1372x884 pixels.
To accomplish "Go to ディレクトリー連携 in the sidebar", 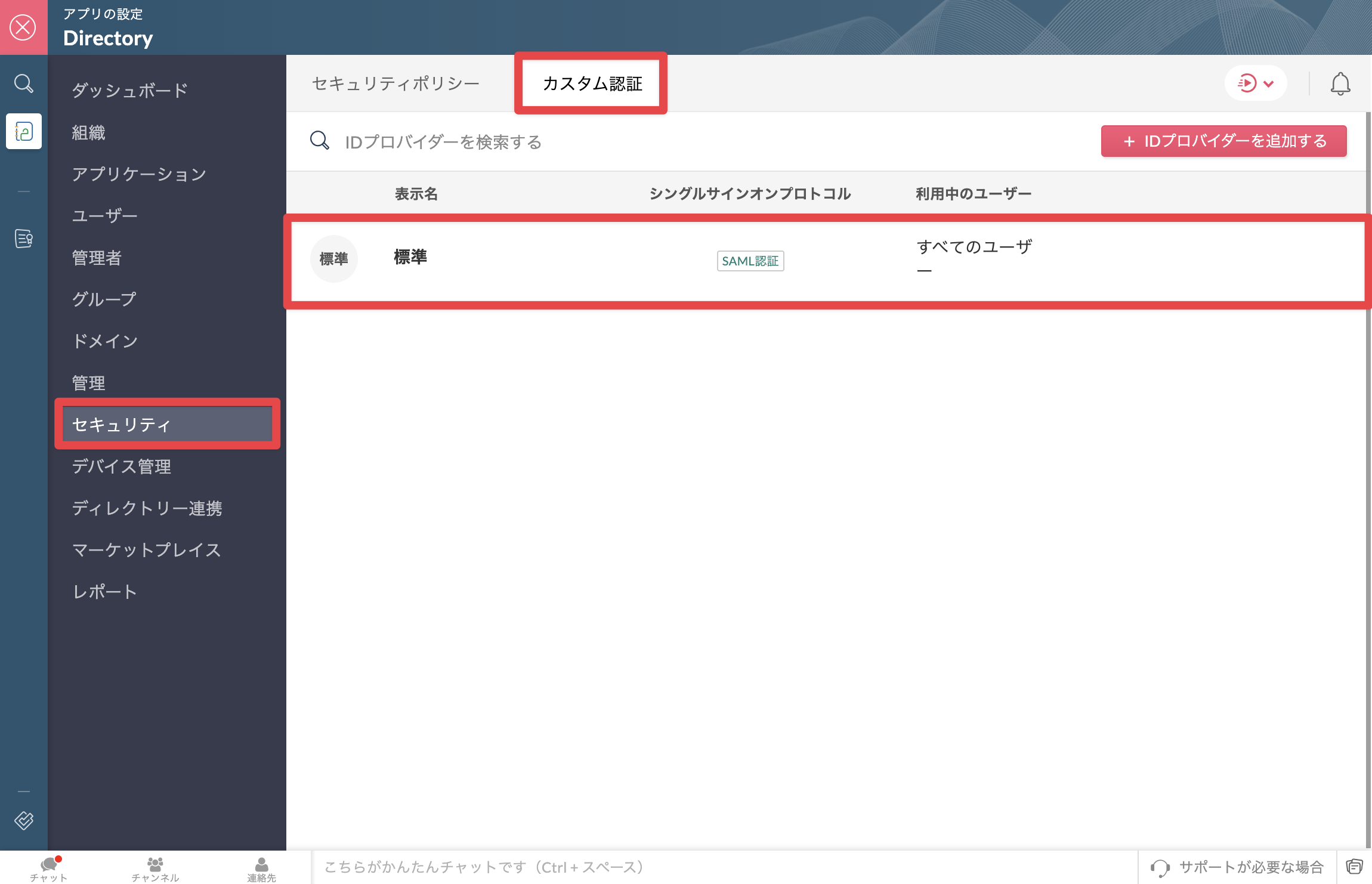I will (147, 508).
